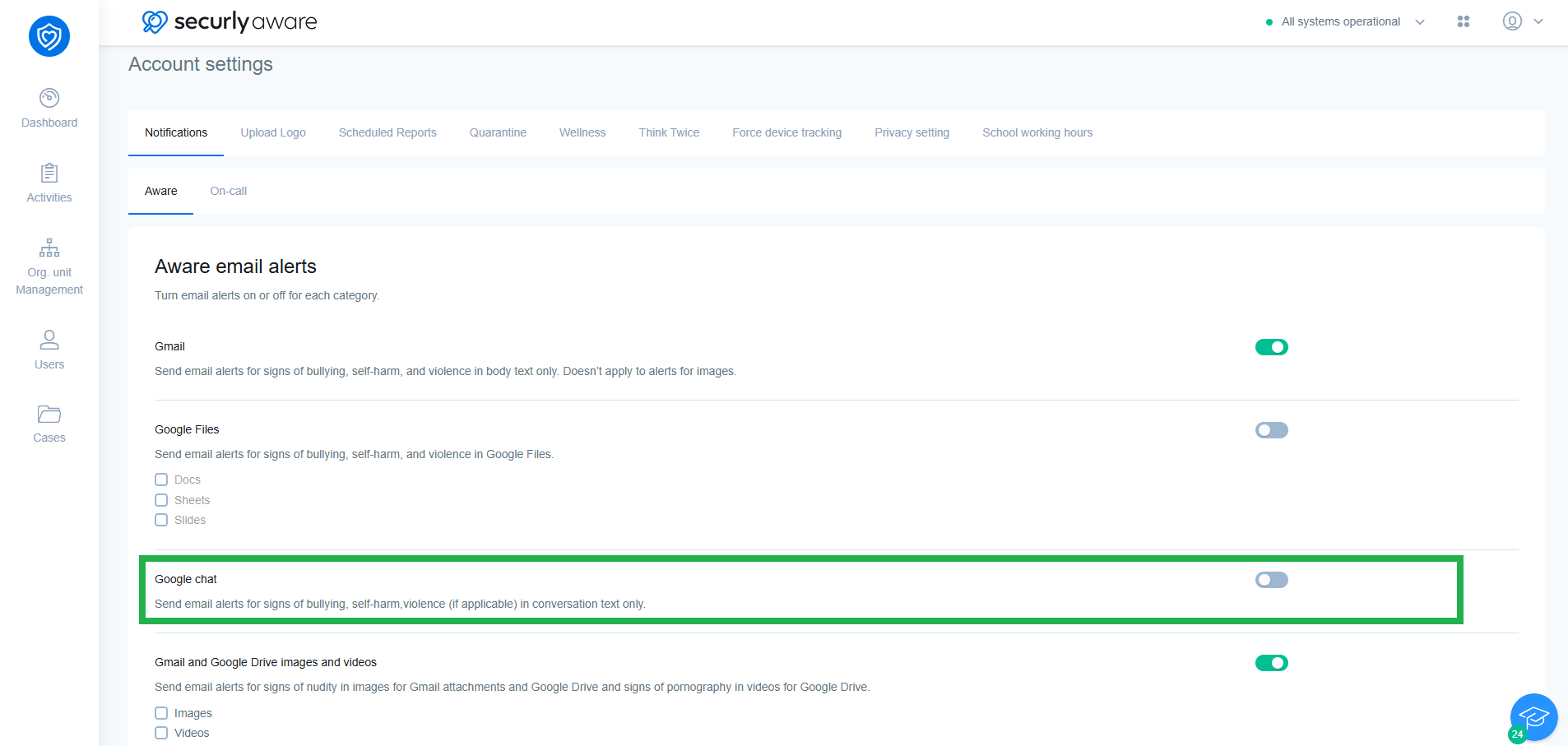The image size is (1568, 746).
Task: Open the Cases folder icon
Action: click(x=49, y=414)
